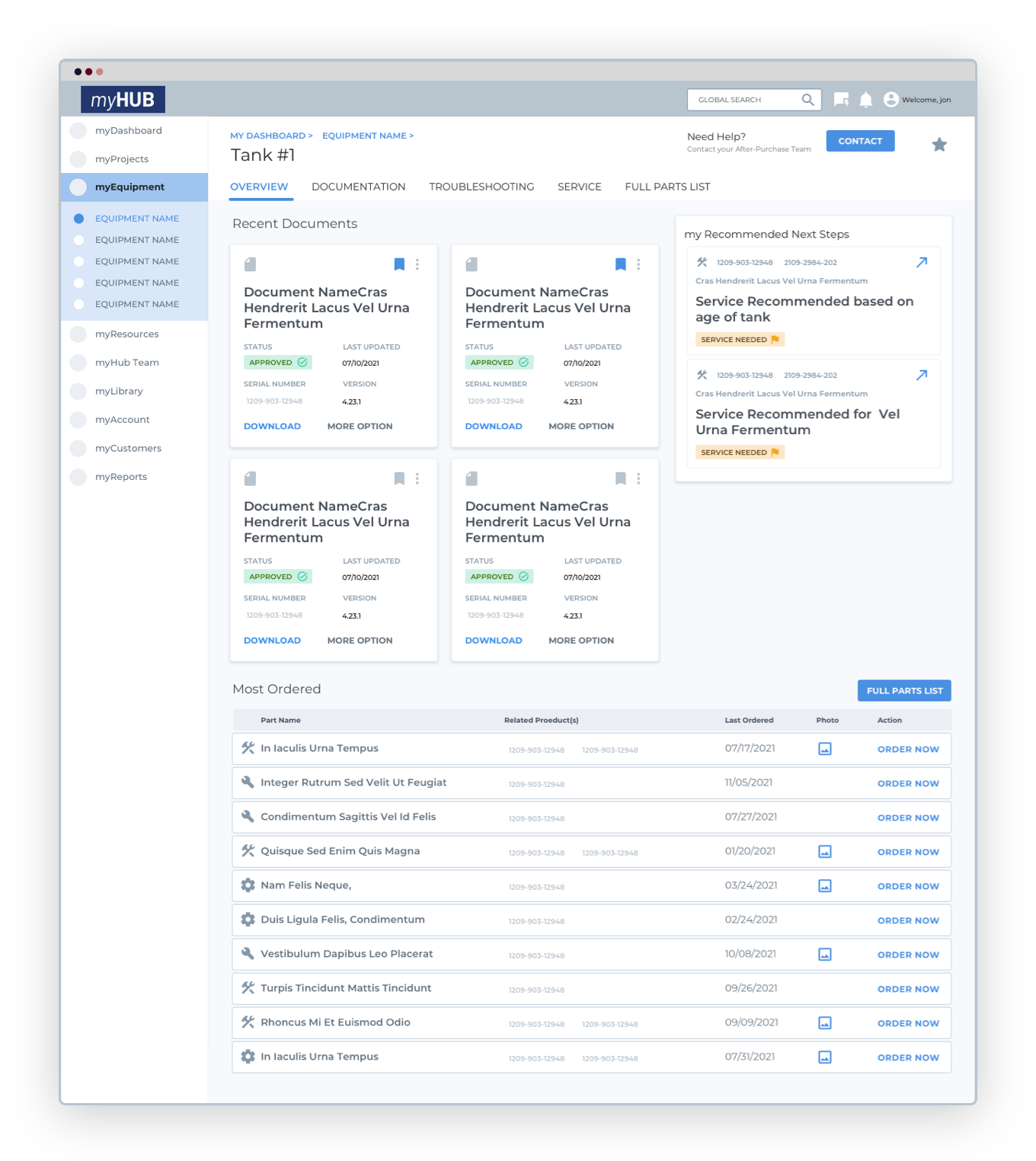The image size is (1036, 1161).
Task: Order now Nam Felis Neque part
Action: pyautogui.click(x=908, y=887)
